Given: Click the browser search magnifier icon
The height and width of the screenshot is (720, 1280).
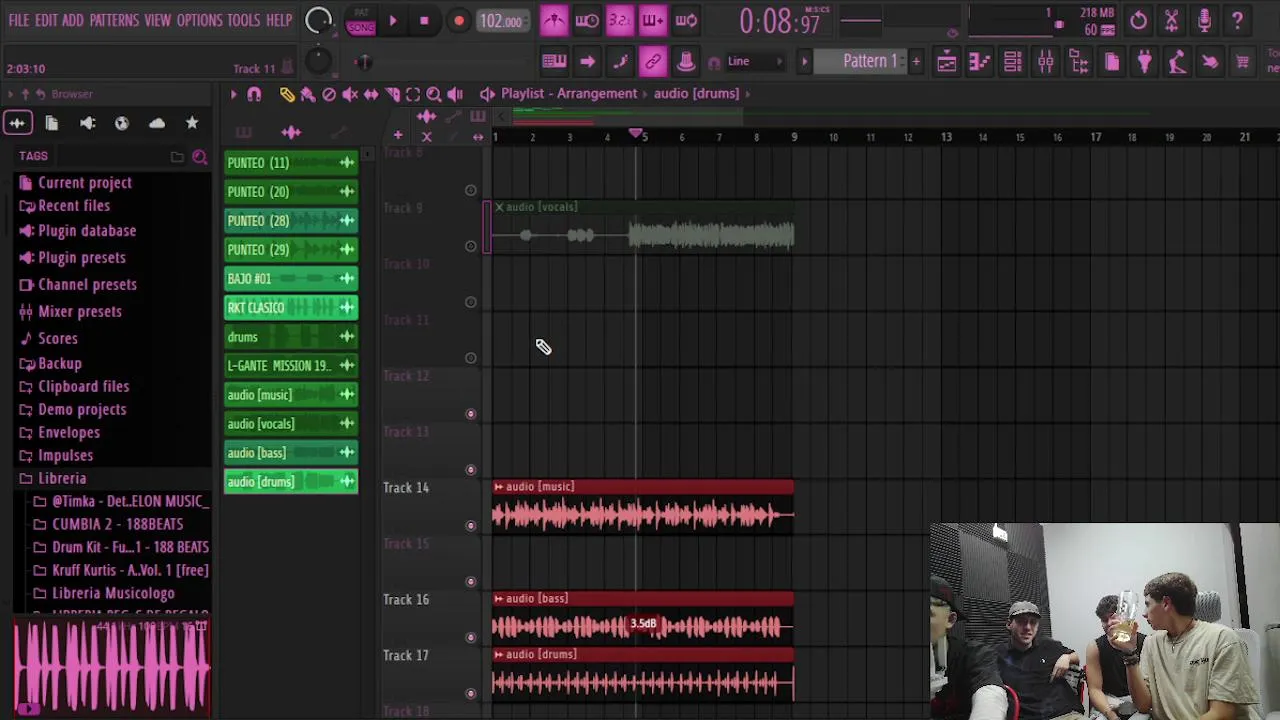Looking at the screenshot, I should 199,157.
